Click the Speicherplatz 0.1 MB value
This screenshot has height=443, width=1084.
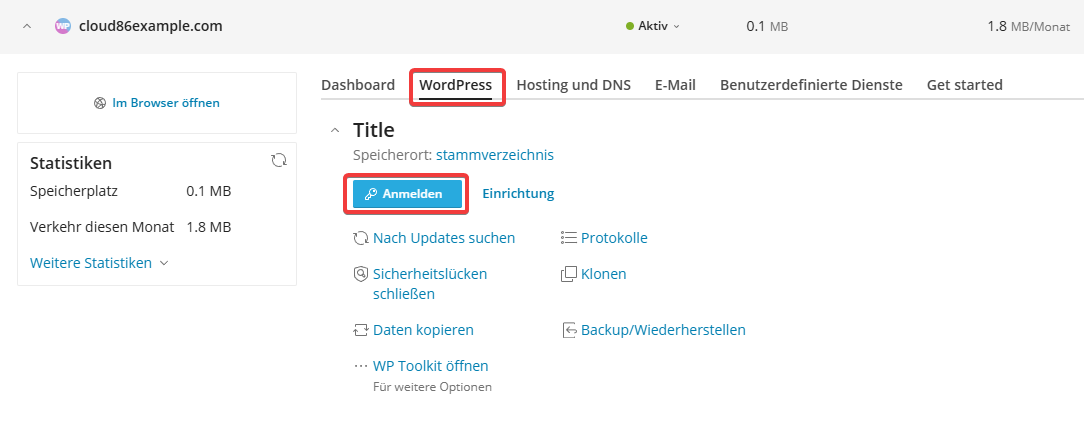coord(209,191)
